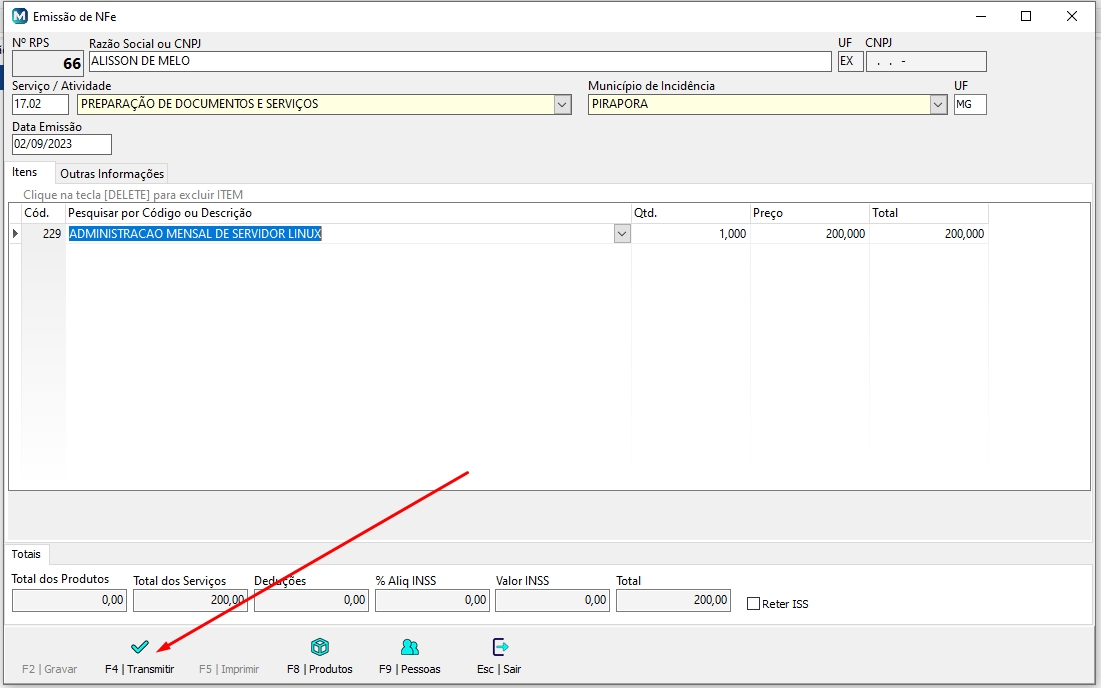
Task: Click the Data Emissão date field
Action: point(61,144)
